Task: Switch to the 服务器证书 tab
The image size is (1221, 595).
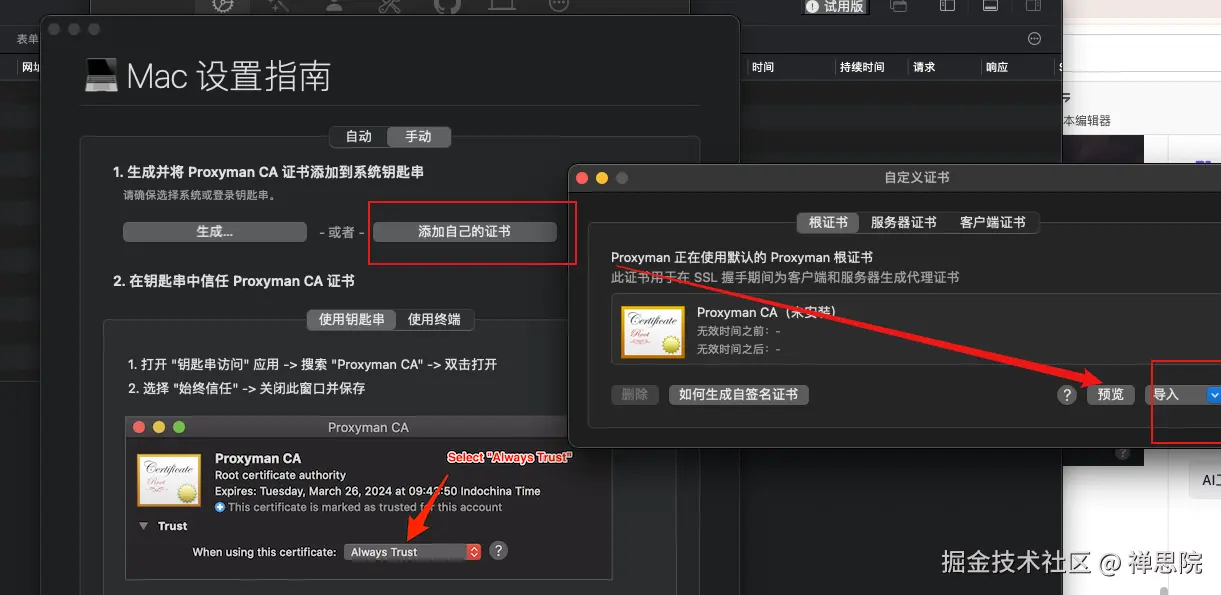Action: tap(905, 222)
